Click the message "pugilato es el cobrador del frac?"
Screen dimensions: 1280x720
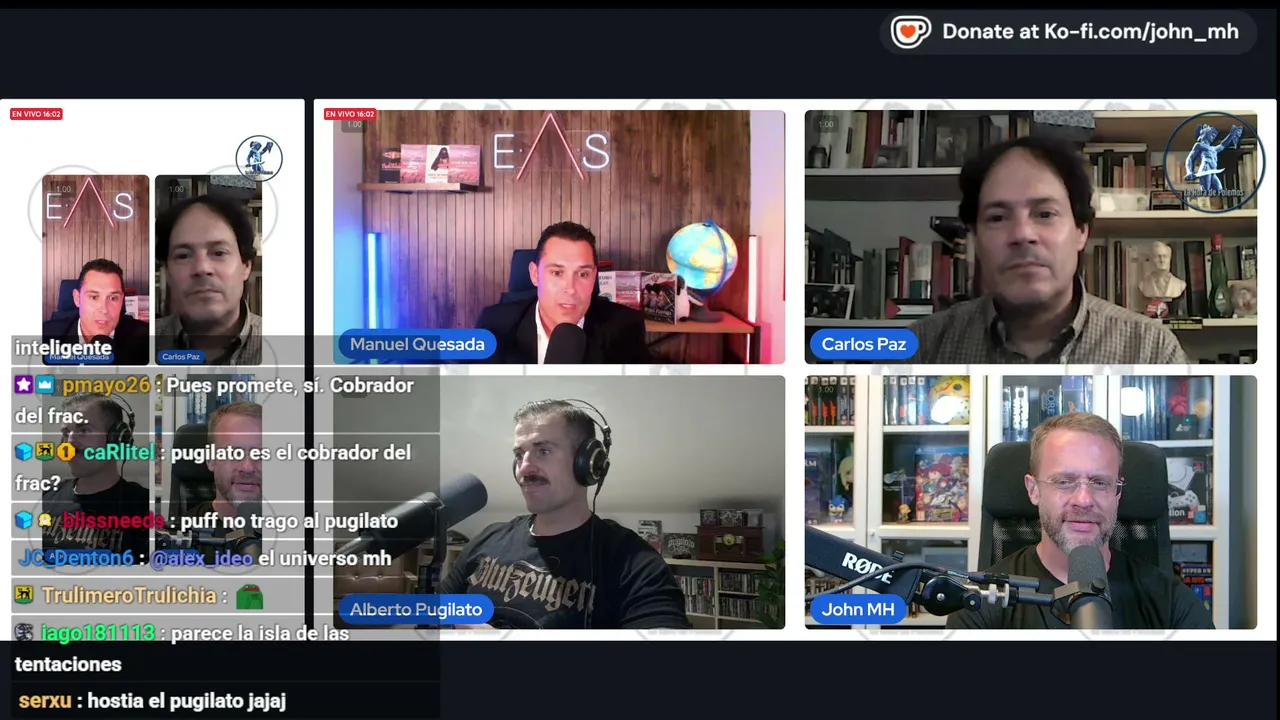(x=213, y=467)
